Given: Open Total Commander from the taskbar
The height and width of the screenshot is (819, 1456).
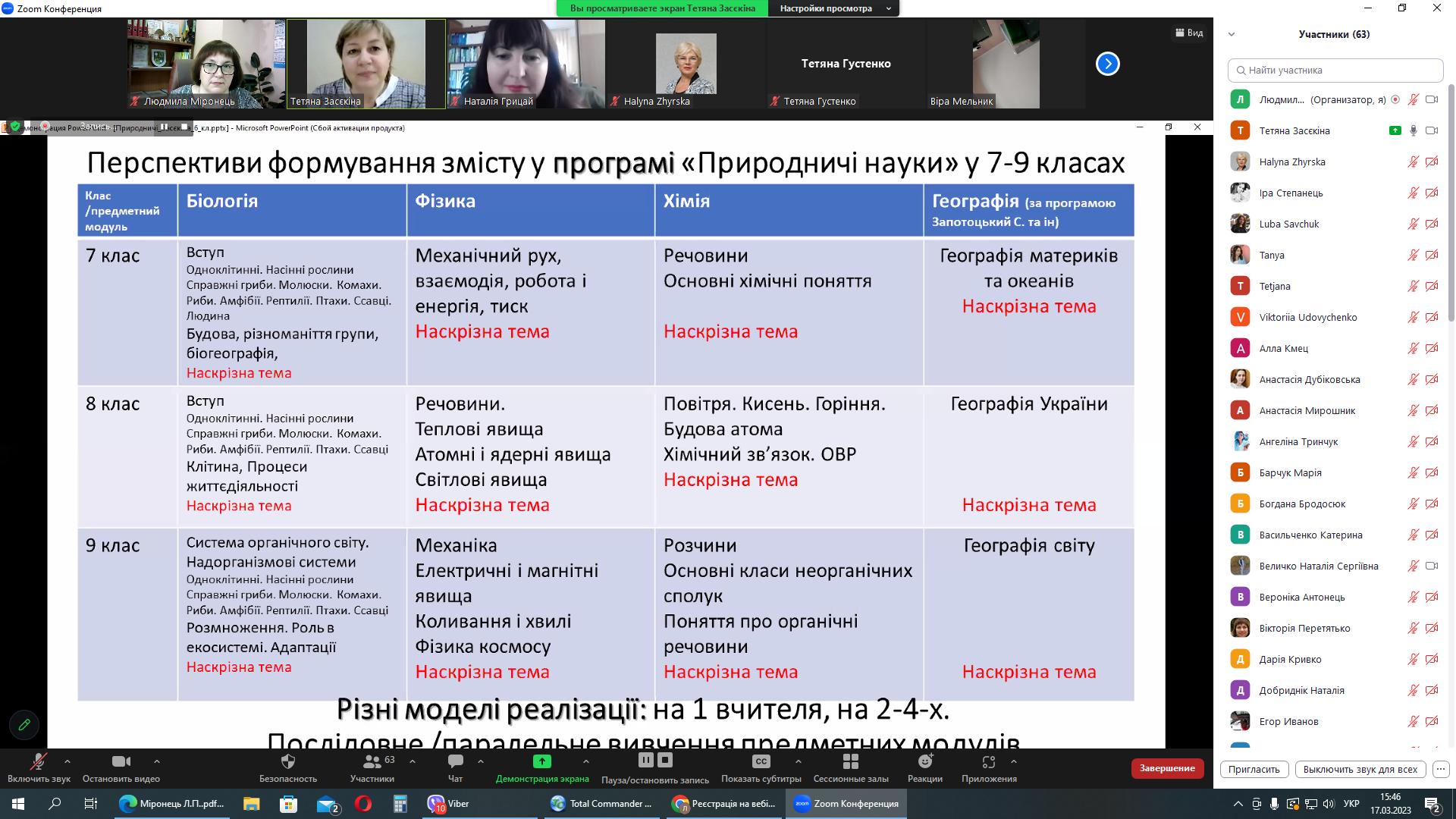Looking at the screenshot, I should click(x=602, y=804).
